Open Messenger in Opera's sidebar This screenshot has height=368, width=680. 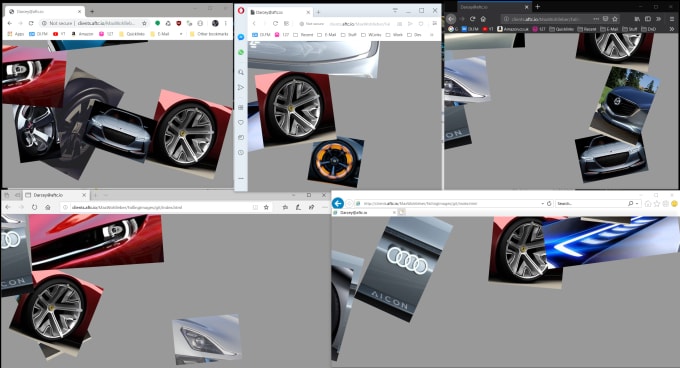click(x=241, y=37)
